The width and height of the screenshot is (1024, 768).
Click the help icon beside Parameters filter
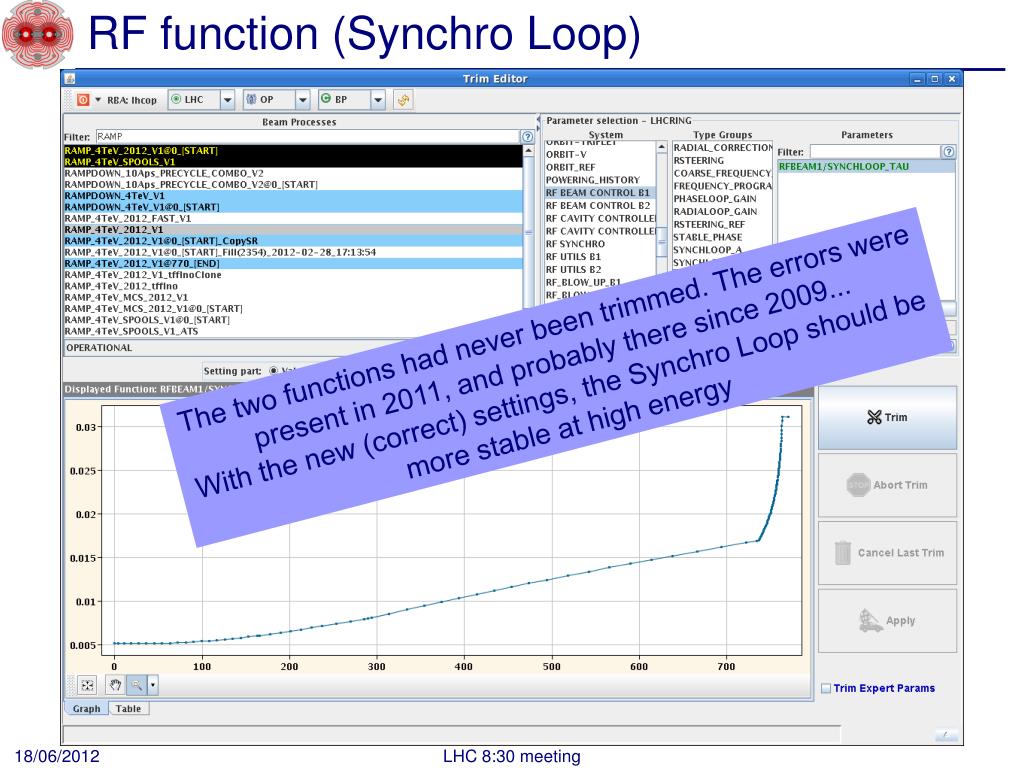pyautogui.click(x=948, y=152)
